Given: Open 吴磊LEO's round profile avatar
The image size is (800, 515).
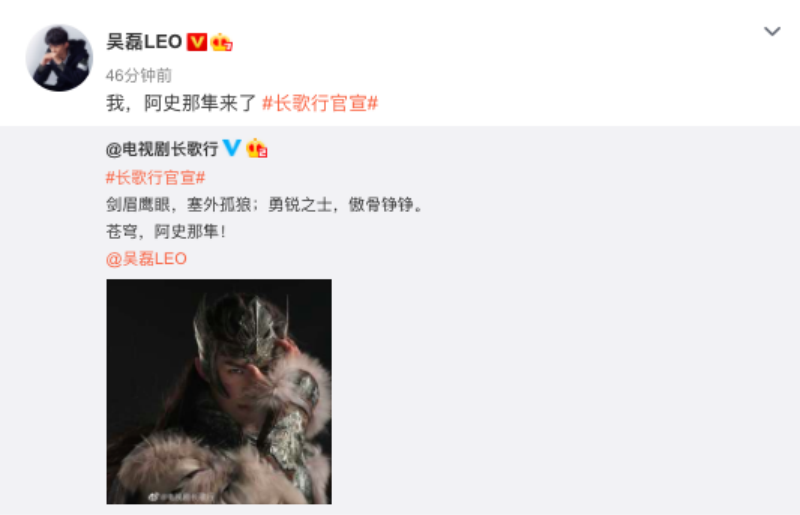Looking at the screenshot, I should [x=59, y=58].
